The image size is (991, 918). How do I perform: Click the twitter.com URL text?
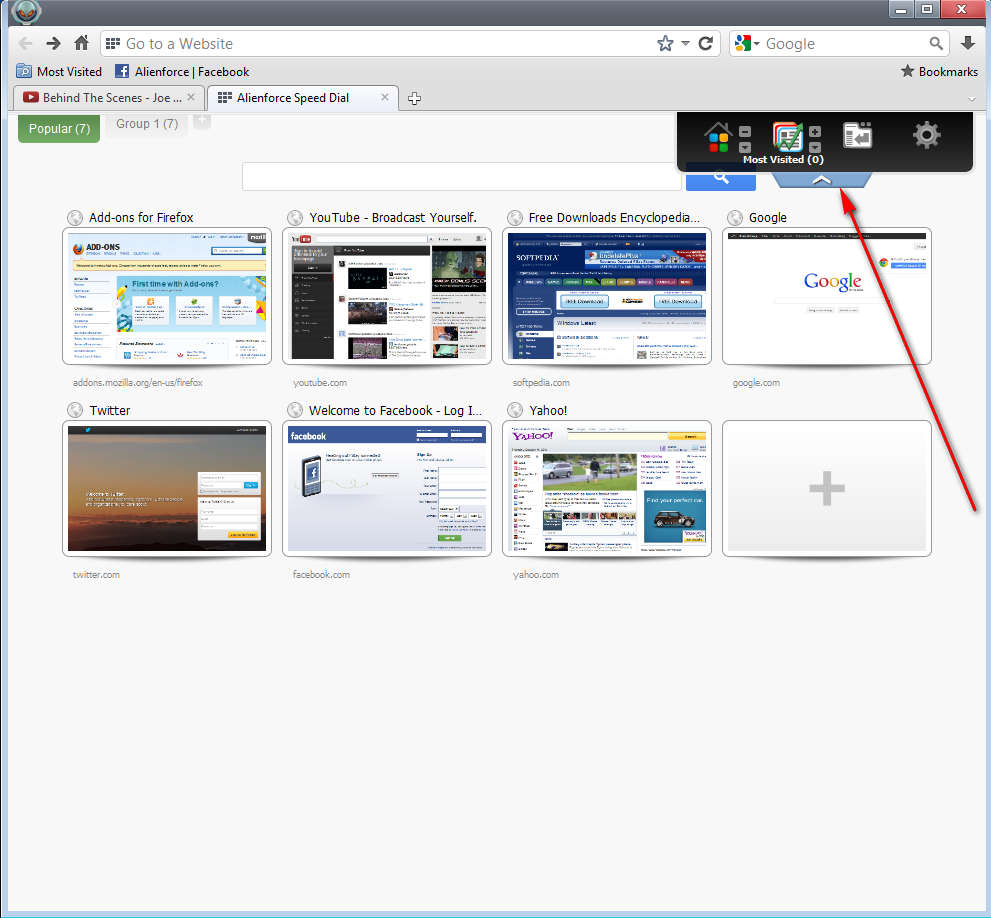pos(96,575)
